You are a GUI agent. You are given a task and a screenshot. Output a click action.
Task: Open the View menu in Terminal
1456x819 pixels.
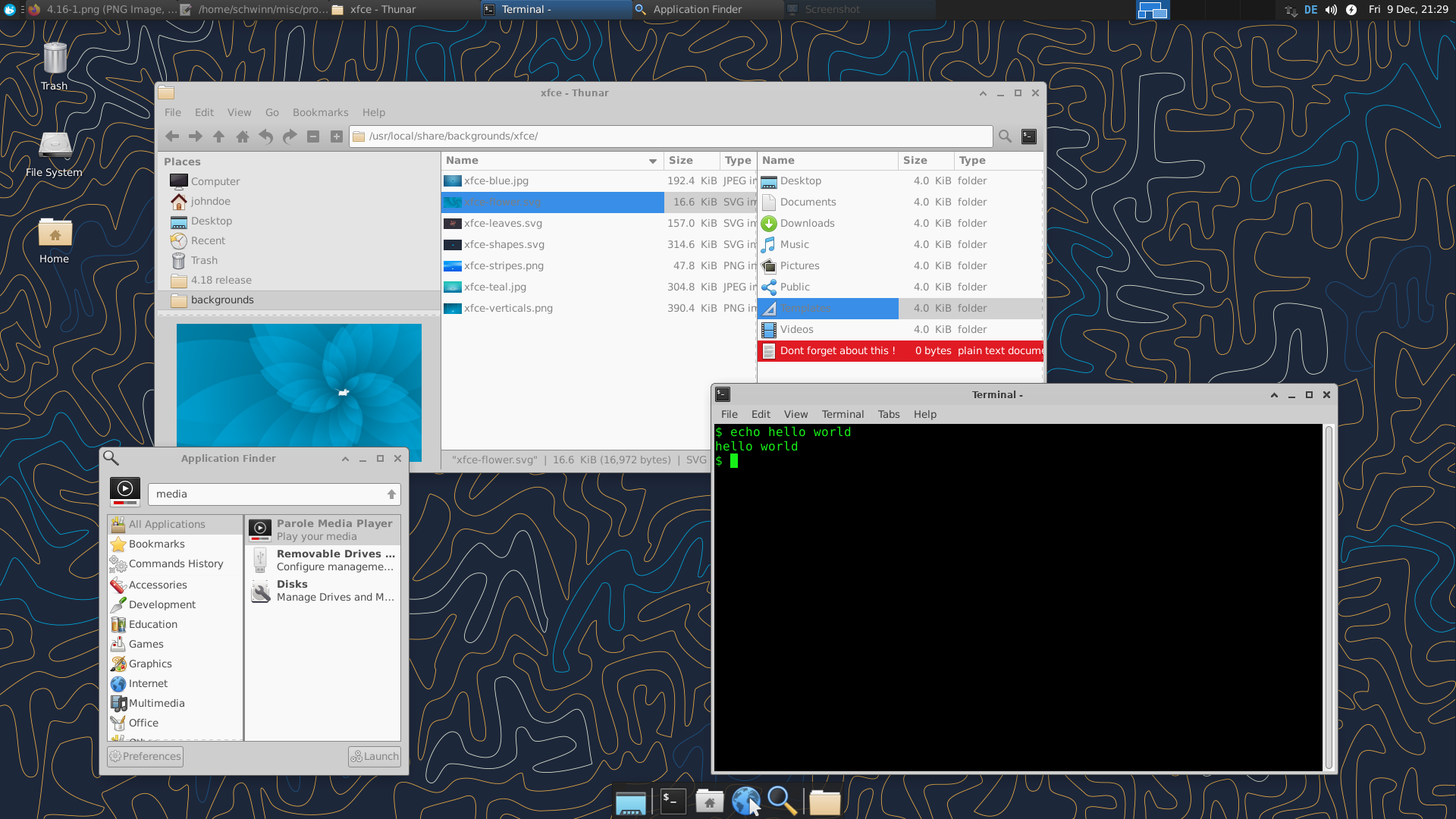point(796,414)
